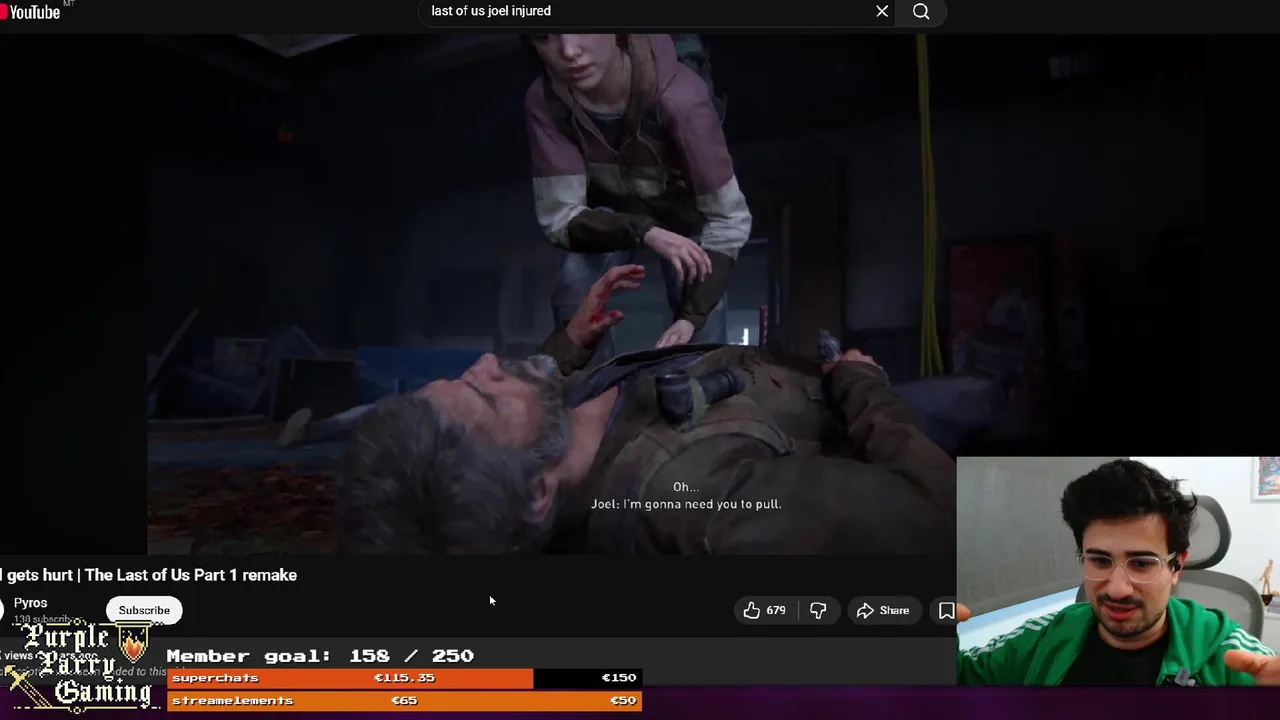Select the subtitle 'Joel: I'm gonna need you to pull.'

(686, 504)
